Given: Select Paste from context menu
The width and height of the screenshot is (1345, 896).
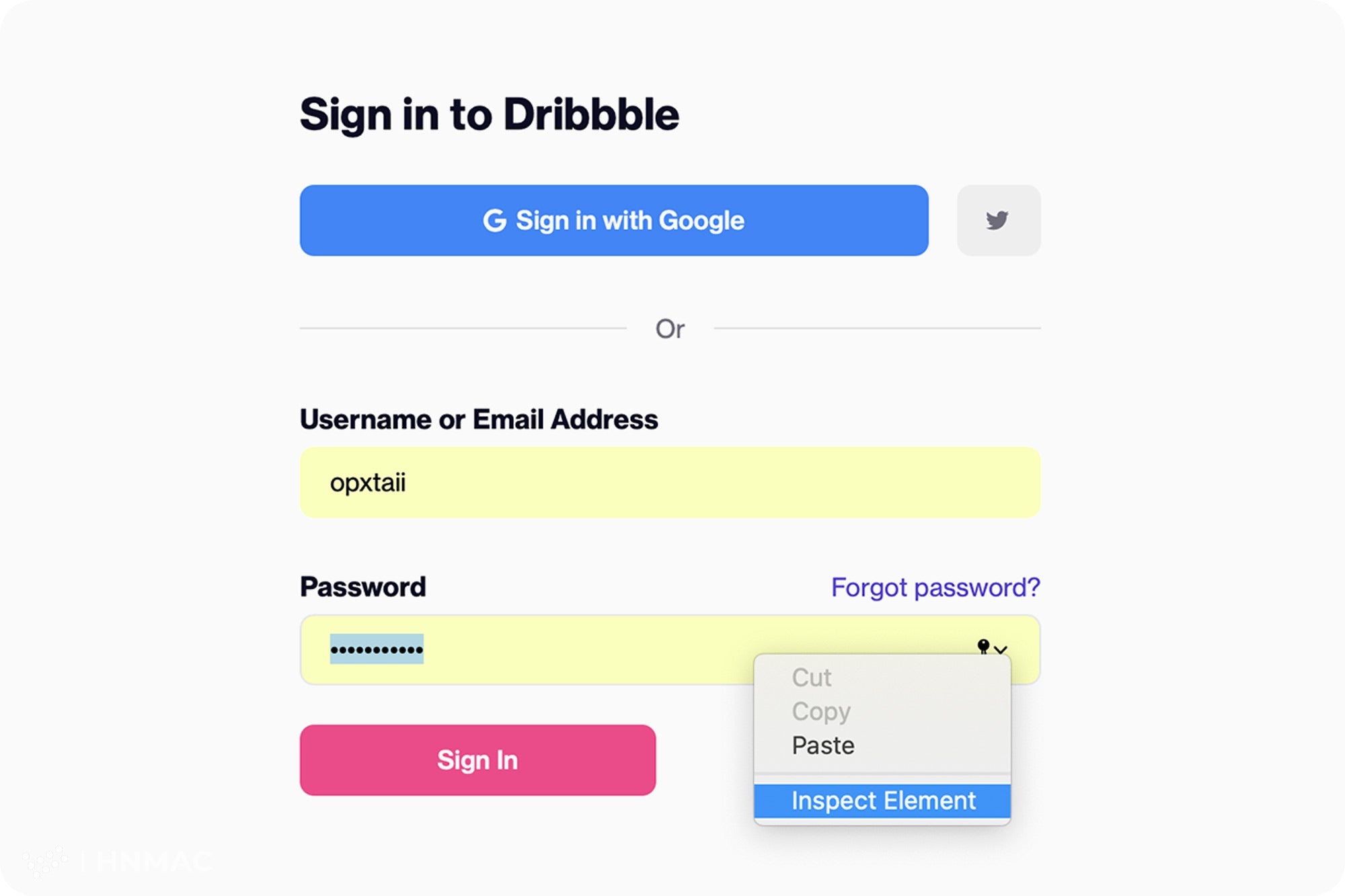Looking at the screenshot, I should 822,743.
